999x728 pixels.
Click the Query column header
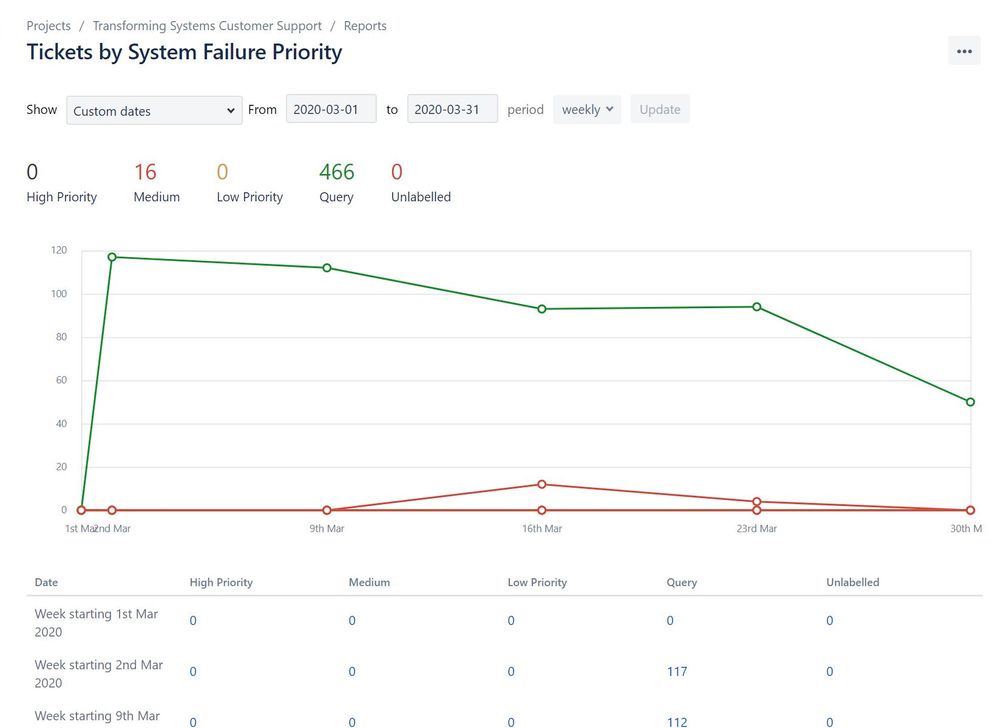pyautogui.click(x=682, y=582)
